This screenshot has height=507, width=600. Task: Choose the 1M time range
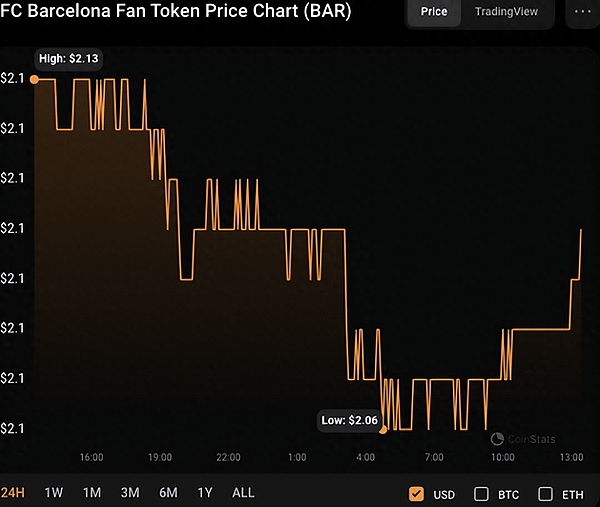[92, 493]
